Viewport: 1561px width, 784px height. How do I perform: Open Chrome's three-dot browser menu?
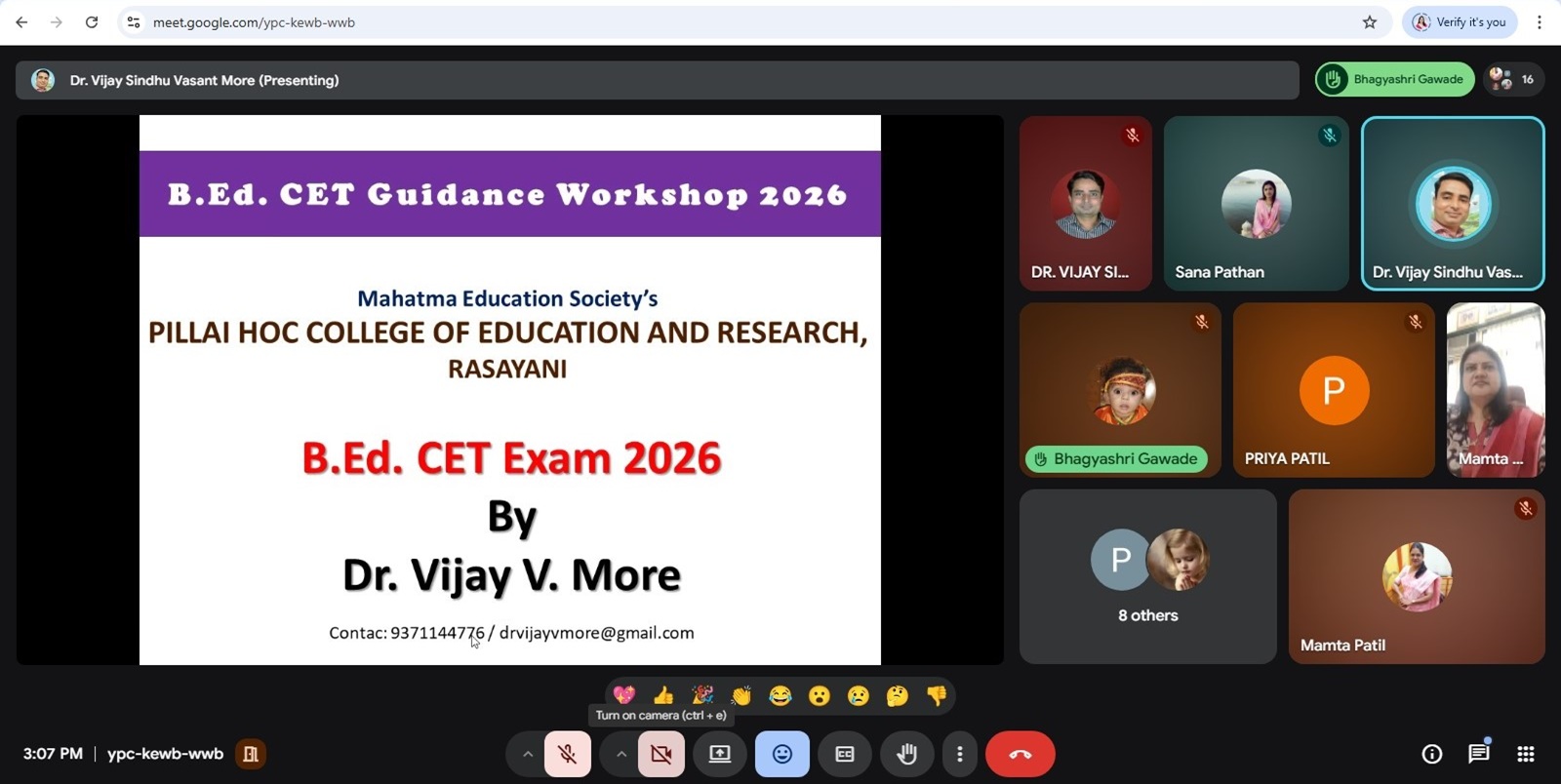1540,22
